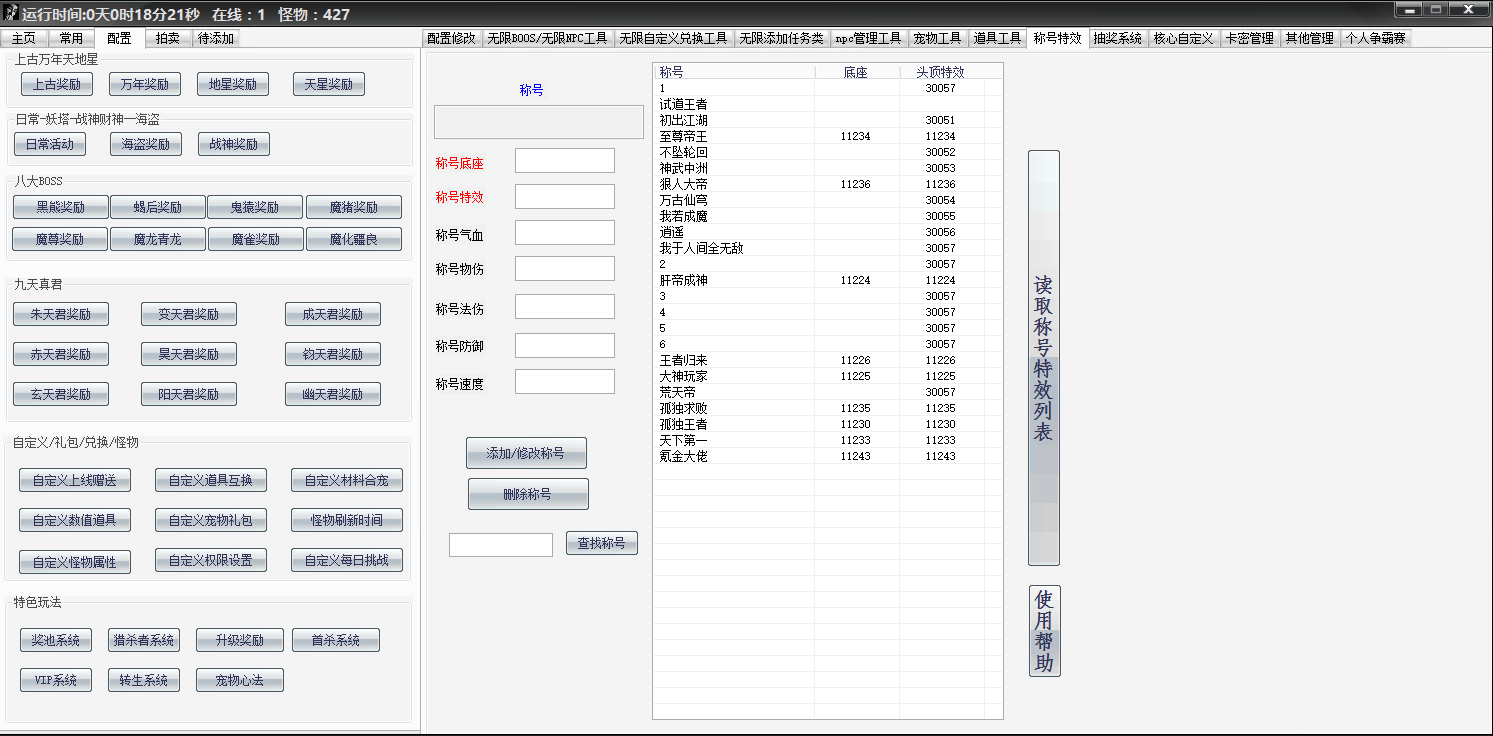Go to the 卡密管理 tab
The height and width of the screenshot is (736, 1493).
coord(1249,38)
